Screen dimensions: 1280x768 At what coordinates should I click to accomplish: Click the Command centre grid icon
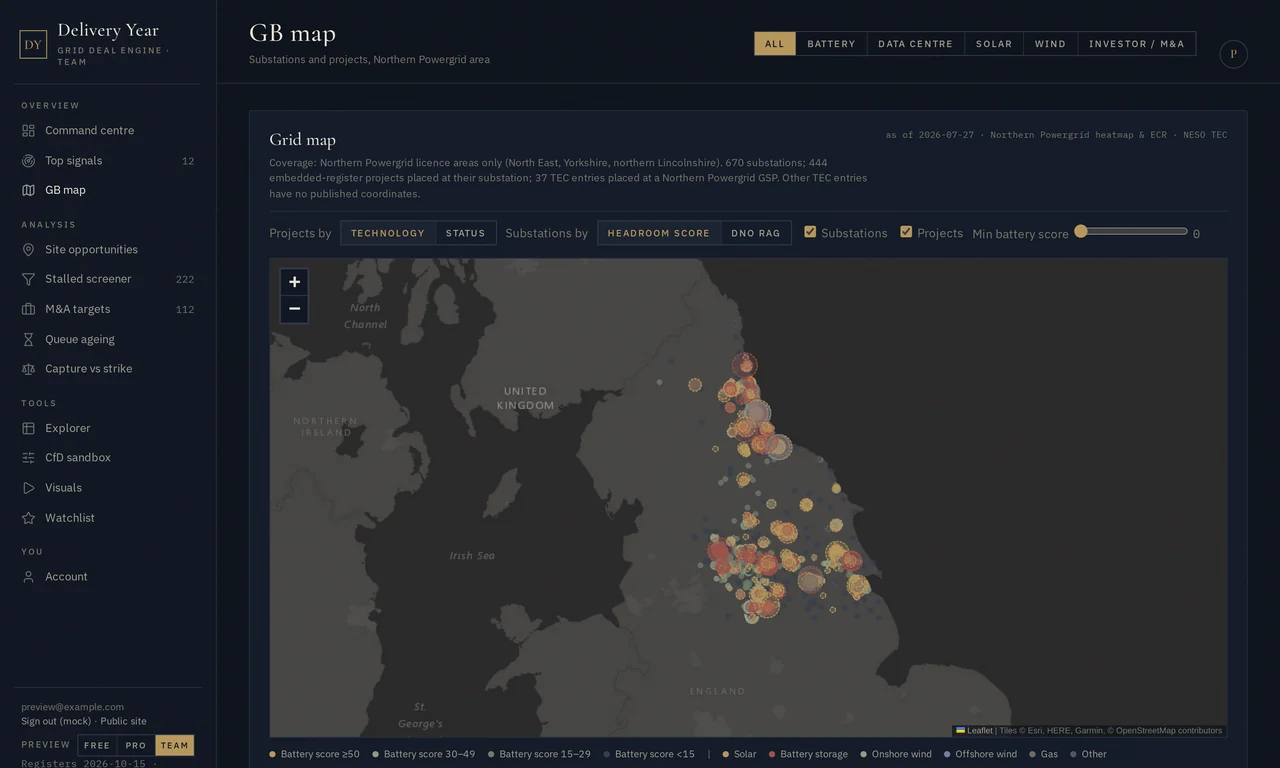coord(28,130)
